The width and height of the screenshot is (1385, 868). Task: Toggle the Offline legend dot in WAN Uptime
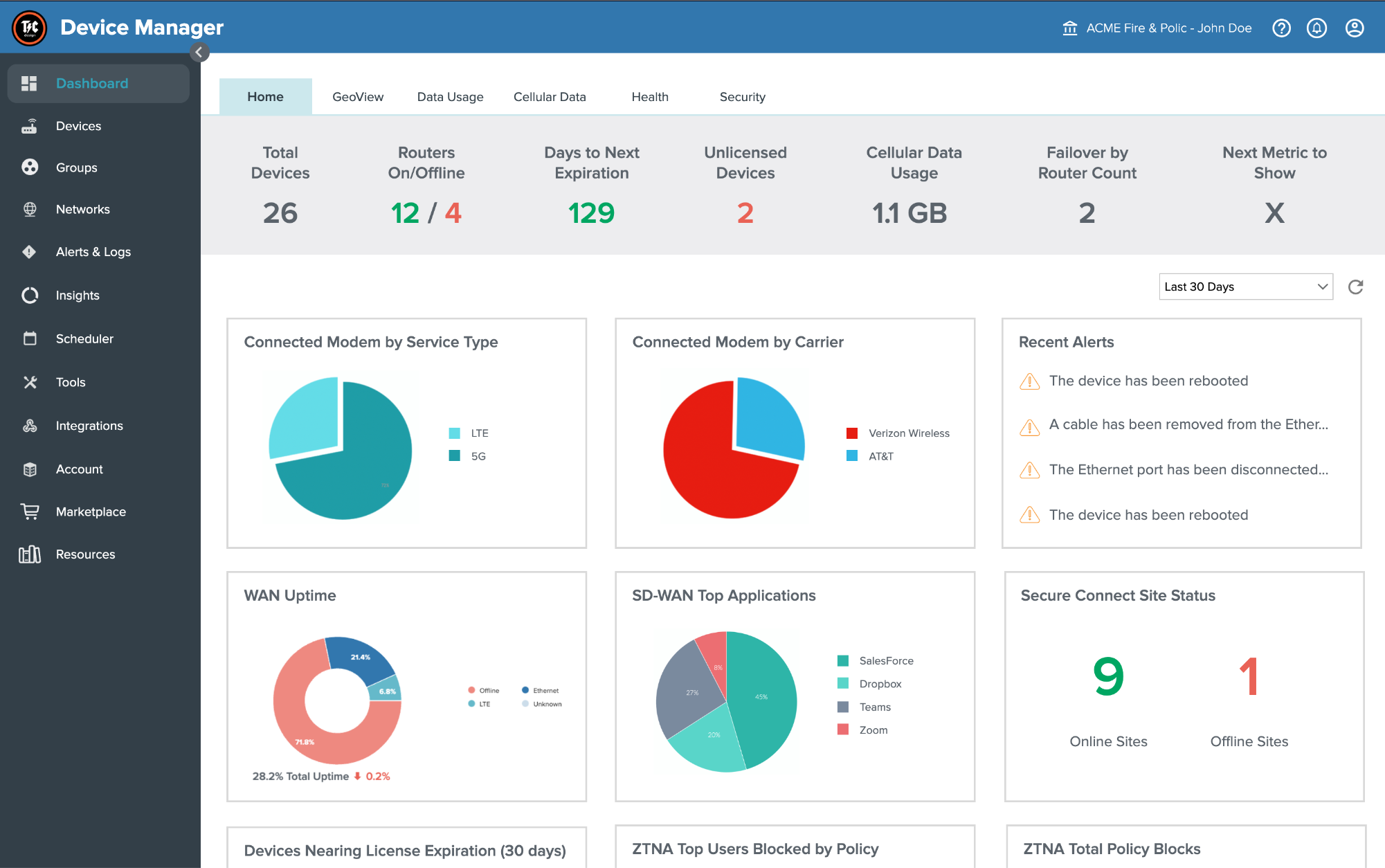point(471,690)
